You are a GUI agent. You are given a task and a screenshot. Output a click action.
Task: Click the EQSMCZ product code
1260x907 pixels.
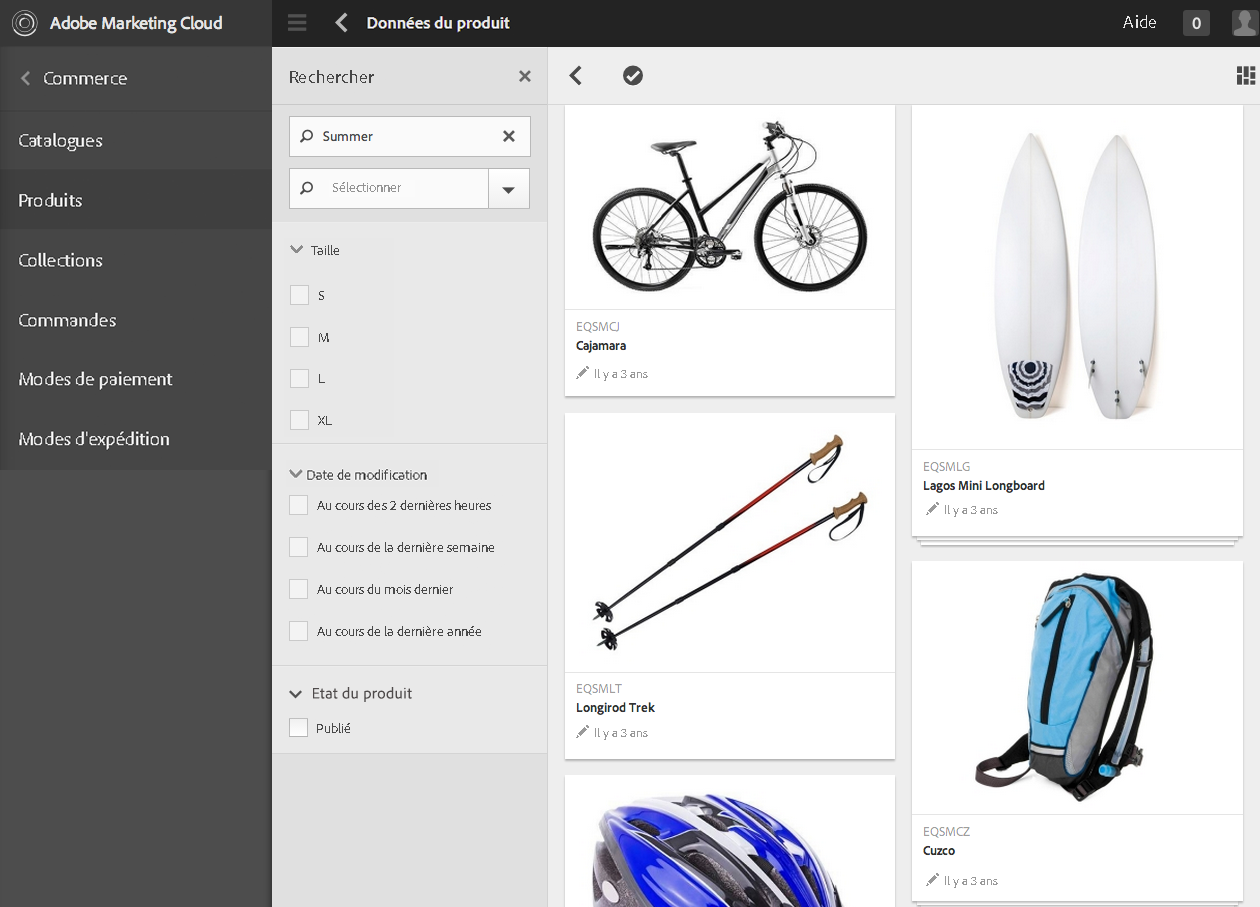coord(946,832)
